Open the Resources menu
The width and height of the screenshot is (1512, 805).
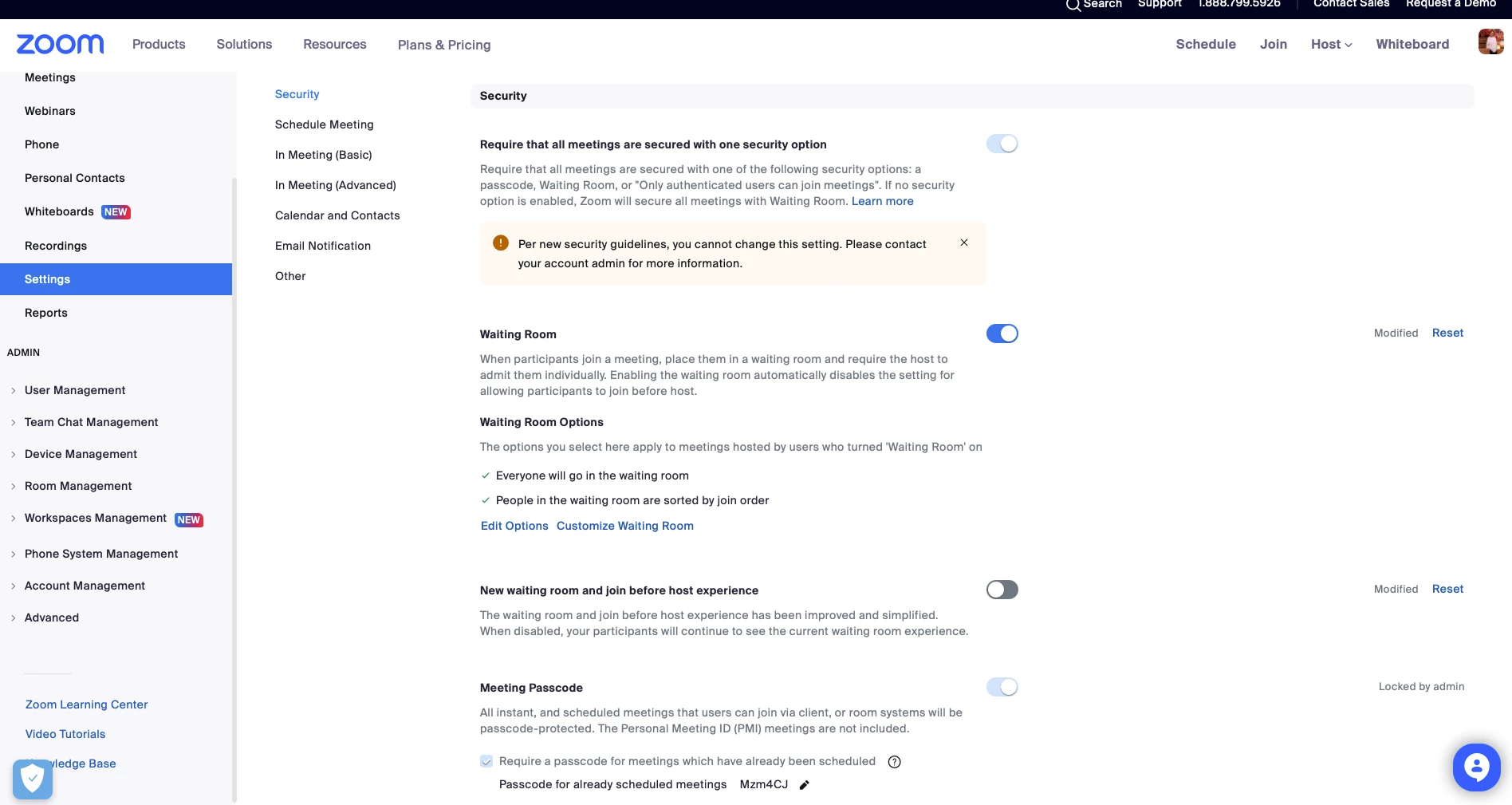[x=335, y=44]
